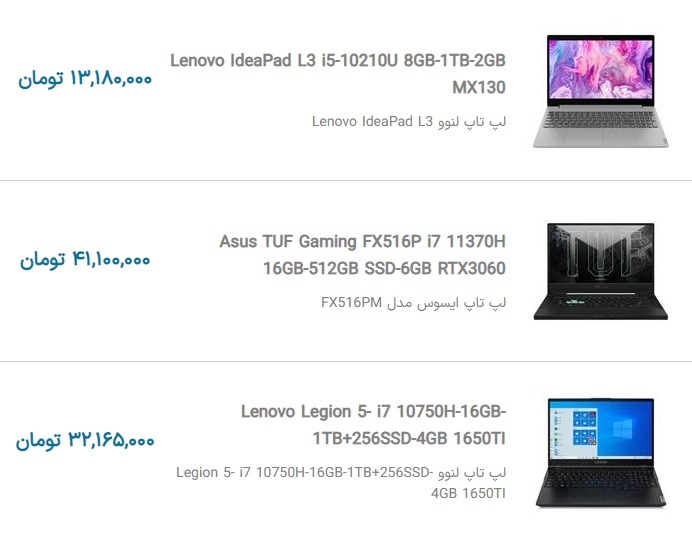Click the keyboard of the silver IdeaPad
The image size is (692, 536).
[x=601, y=120]
